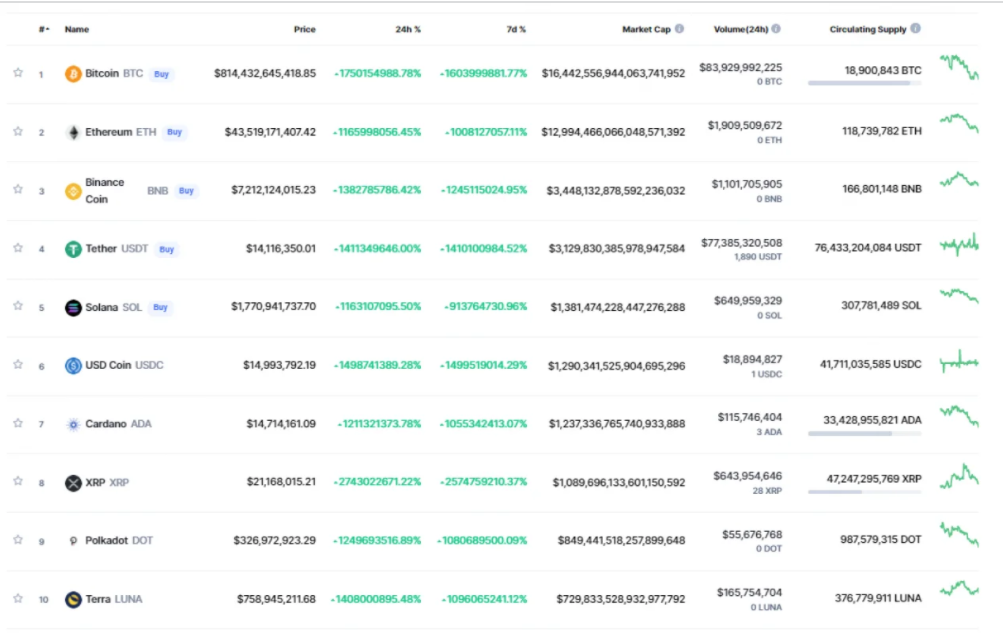
Task: Click the Circulating Supply info icon
Action: pyautogui.click(x=915, y=29)
